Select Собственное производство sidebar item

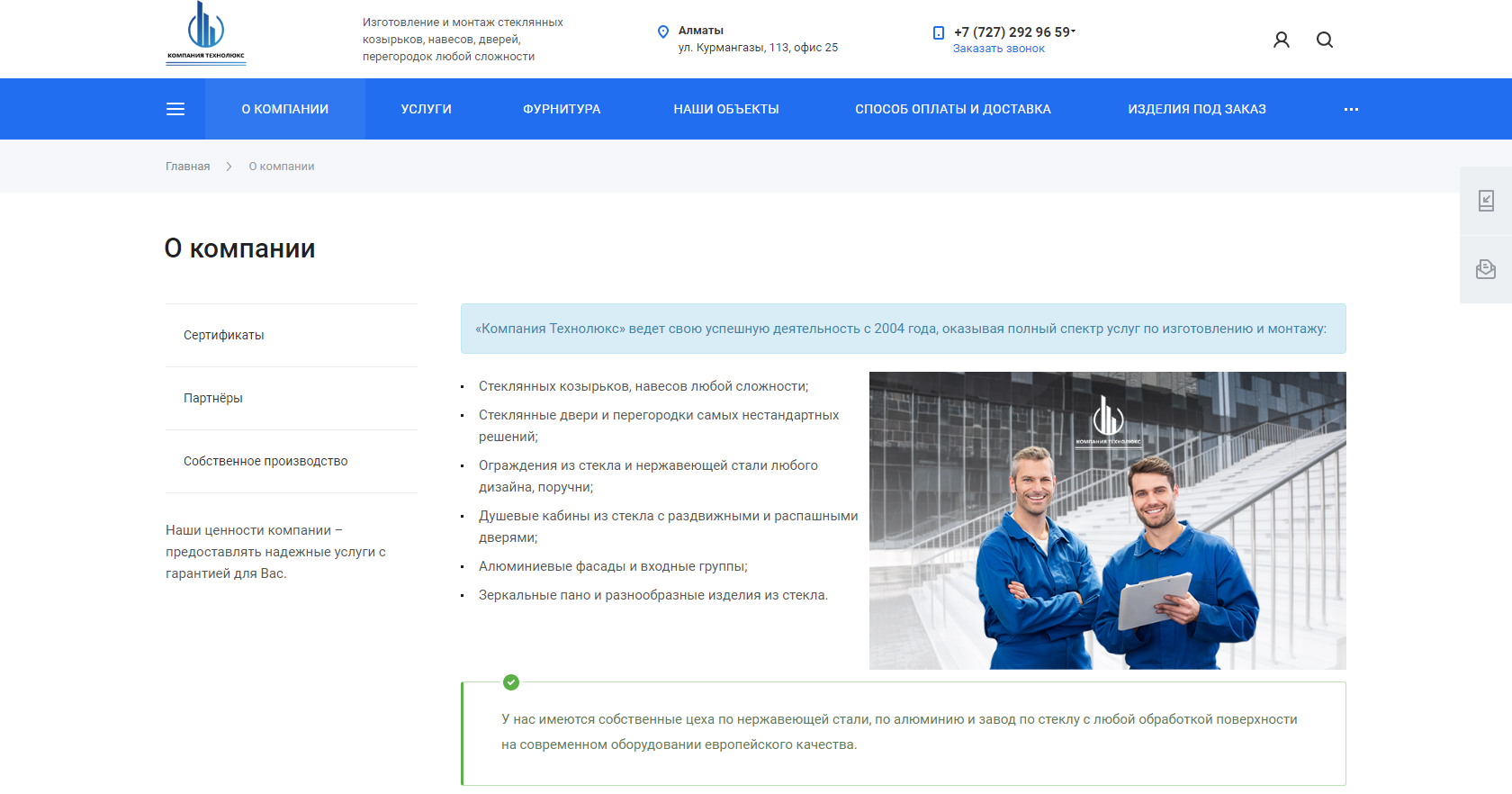click(265, 461)
